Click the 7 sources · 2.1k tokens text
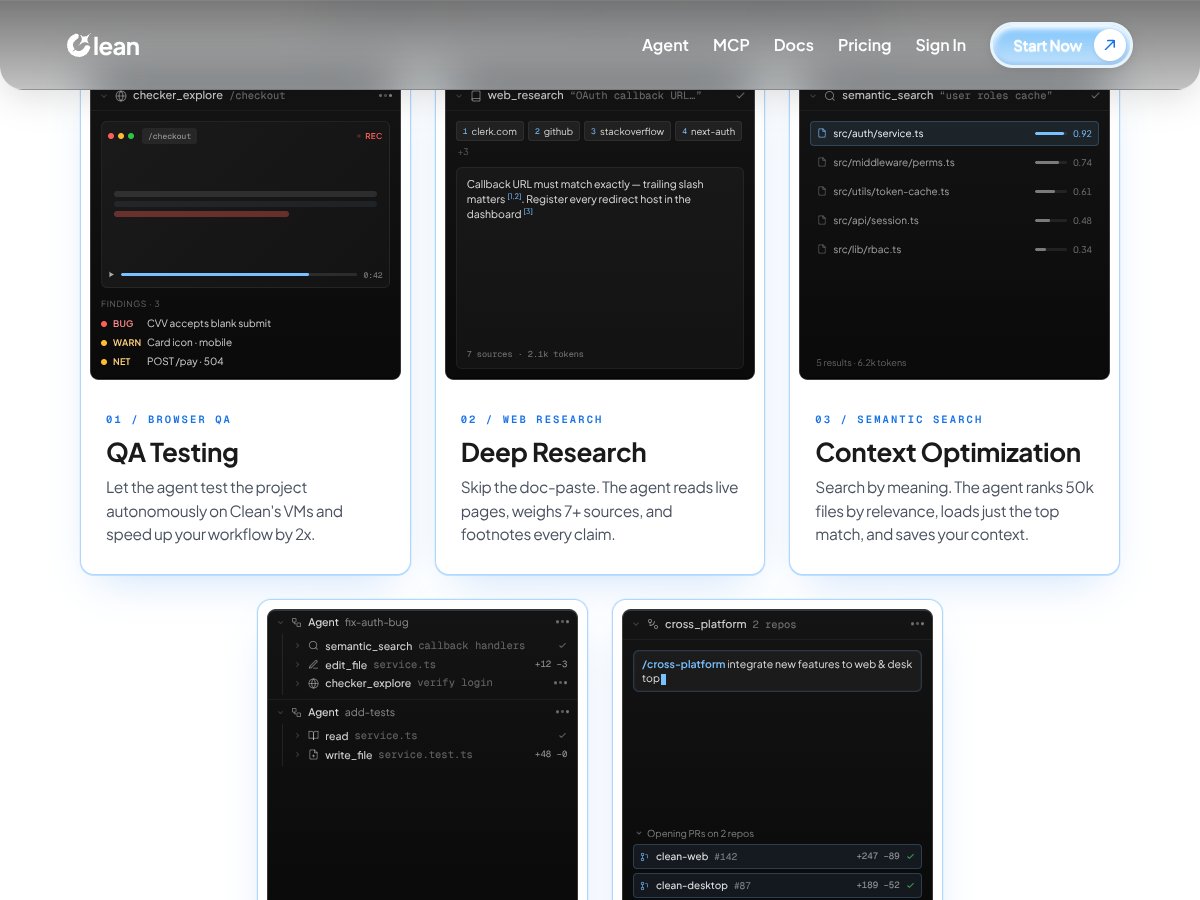This screenshot has width=1200, height=900. click(x=525, y=354)
